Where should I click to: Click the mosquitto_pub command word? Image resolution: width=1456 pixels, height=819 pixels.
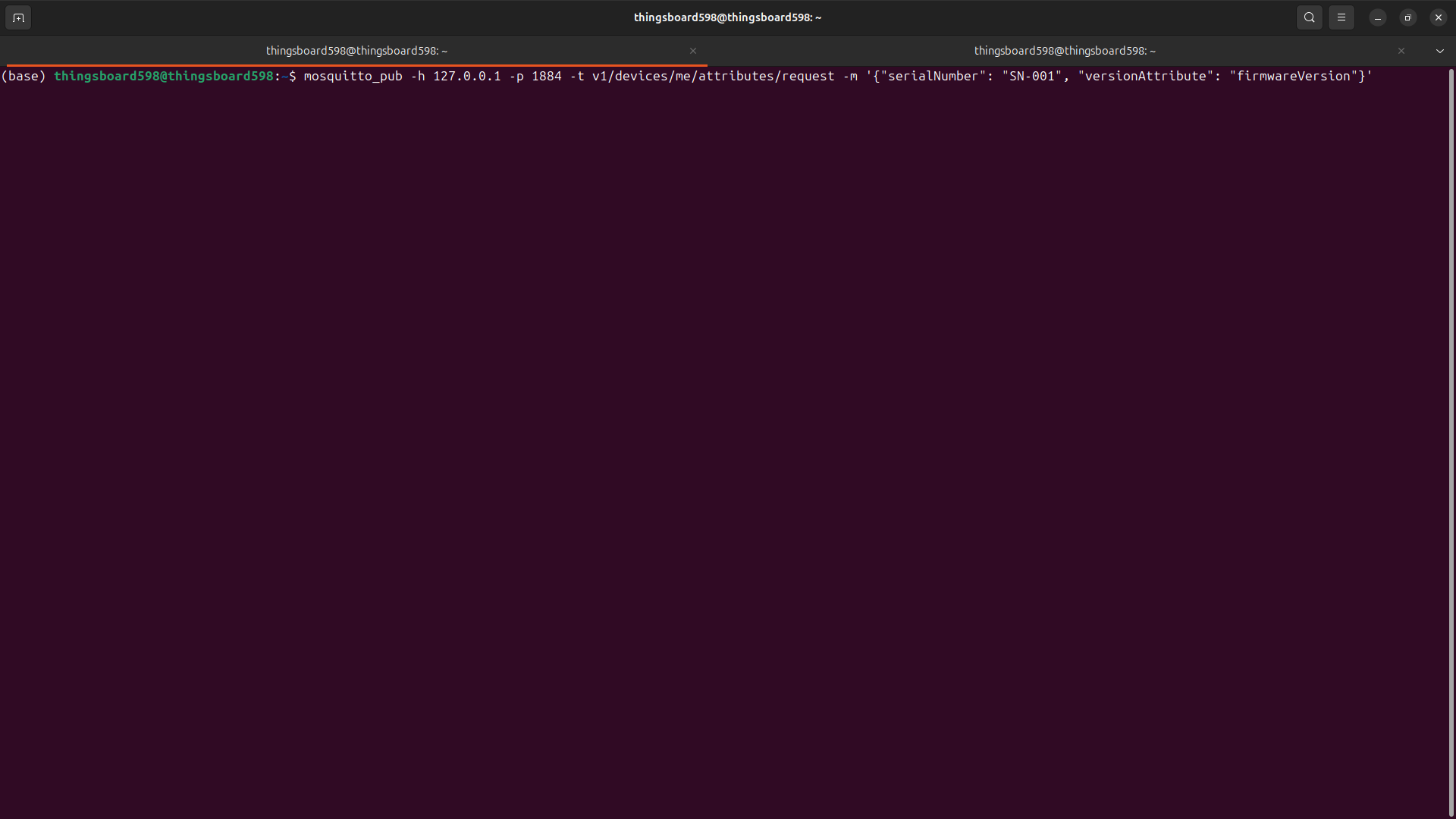(x=353, y=76)
